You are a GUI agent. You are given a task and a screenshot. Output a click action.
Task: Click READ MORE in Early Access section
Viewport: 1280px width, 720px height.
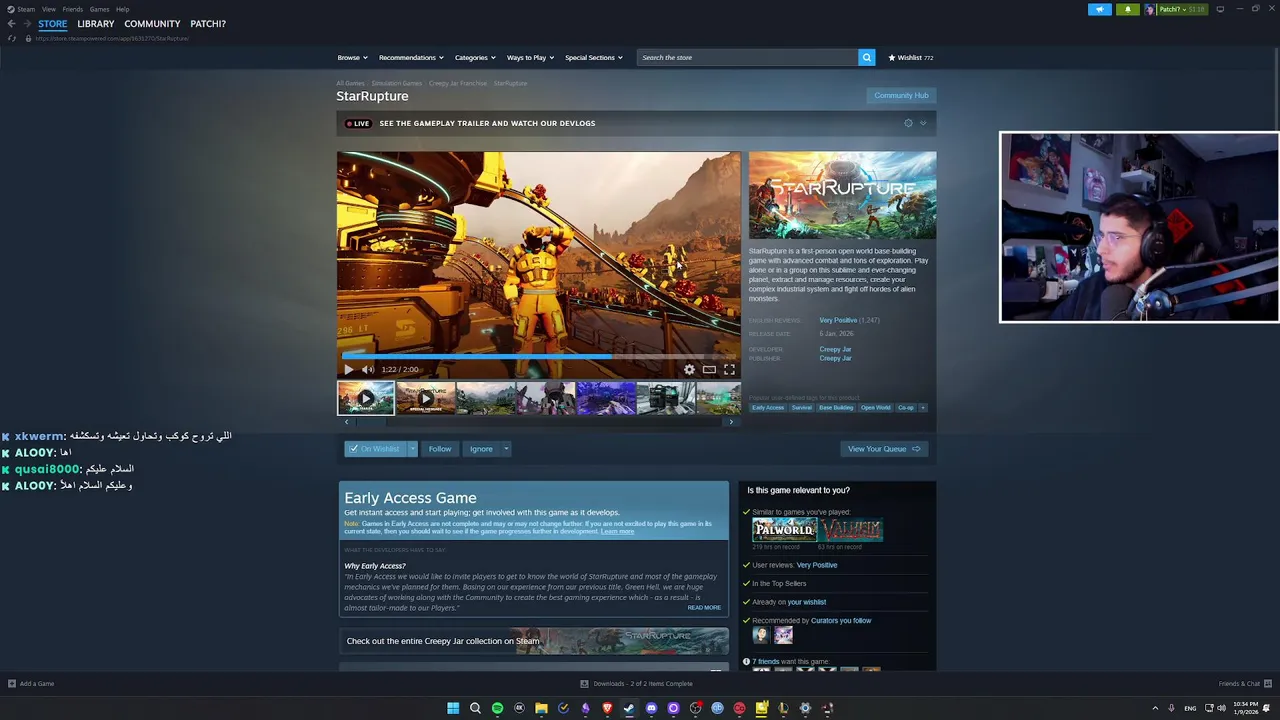pos(704,608)
